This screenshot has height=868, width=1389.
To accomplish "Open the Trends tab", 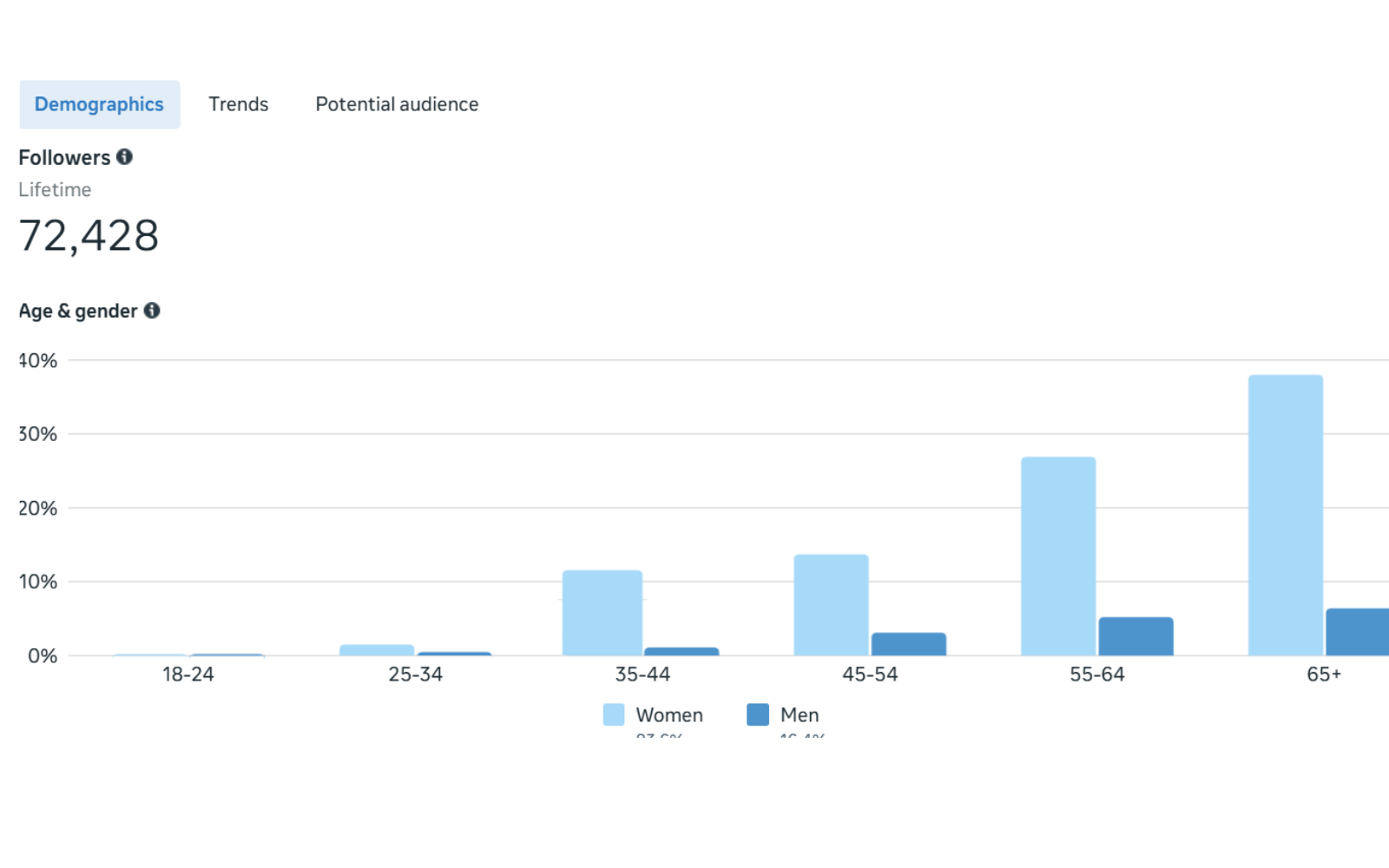I will point(239,105).
